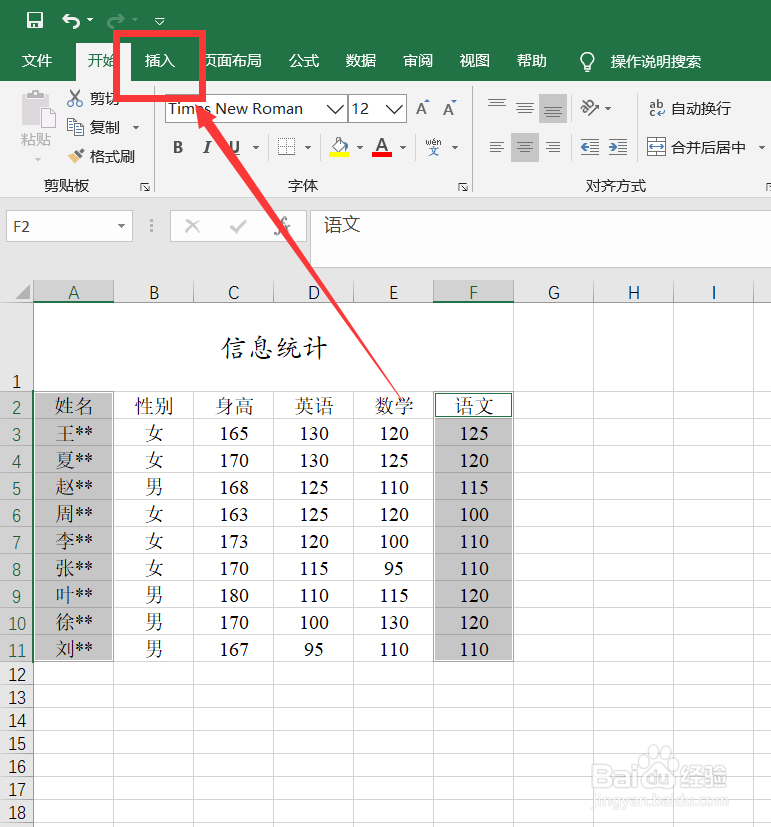The image size is (771, 827).
Task: Click cell with name 赵**
Action: tap(74, 487)
